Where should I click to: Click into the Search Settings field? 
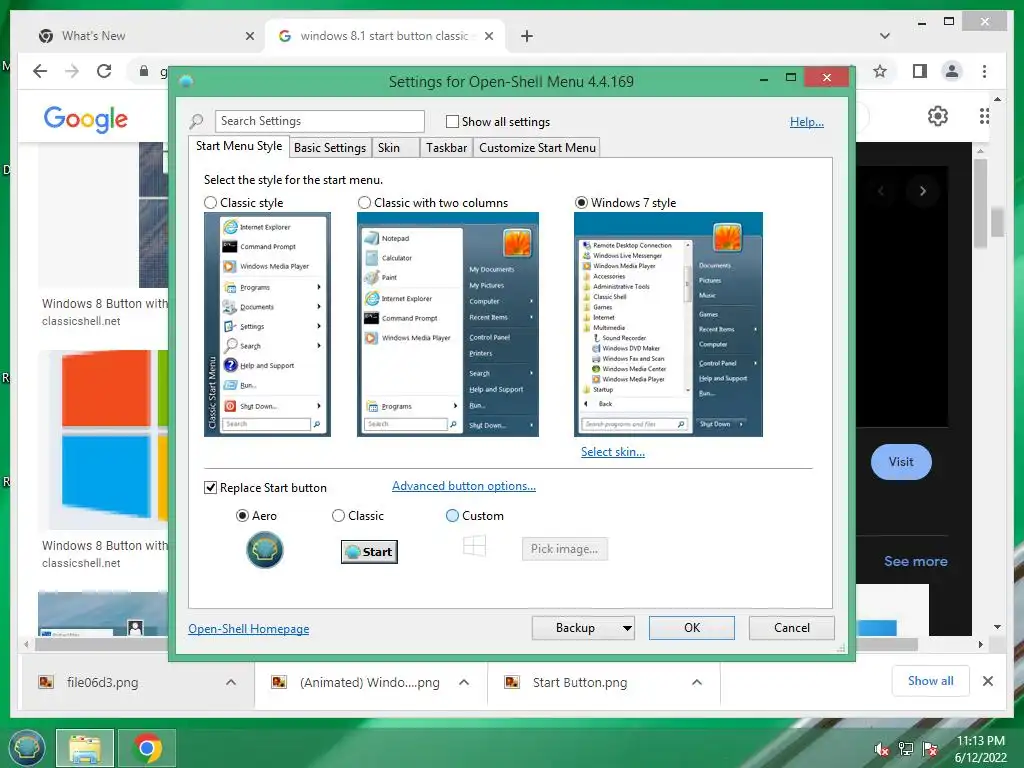tap(319, 121)
